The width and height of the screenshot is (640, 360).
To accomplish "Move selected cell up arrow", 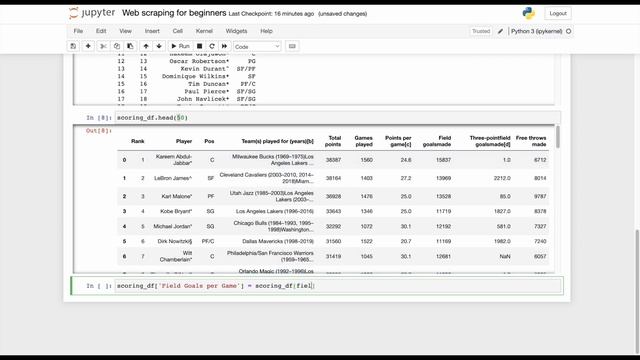I will pos(146,47).
